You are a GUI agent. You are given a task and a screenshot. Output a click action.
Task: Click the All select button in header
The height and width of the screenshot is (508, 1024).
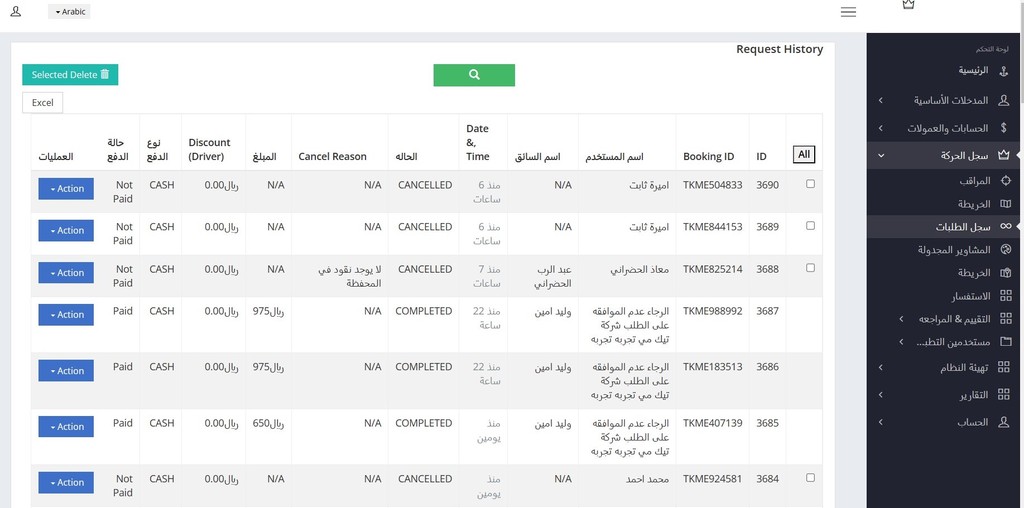(804, 155)
